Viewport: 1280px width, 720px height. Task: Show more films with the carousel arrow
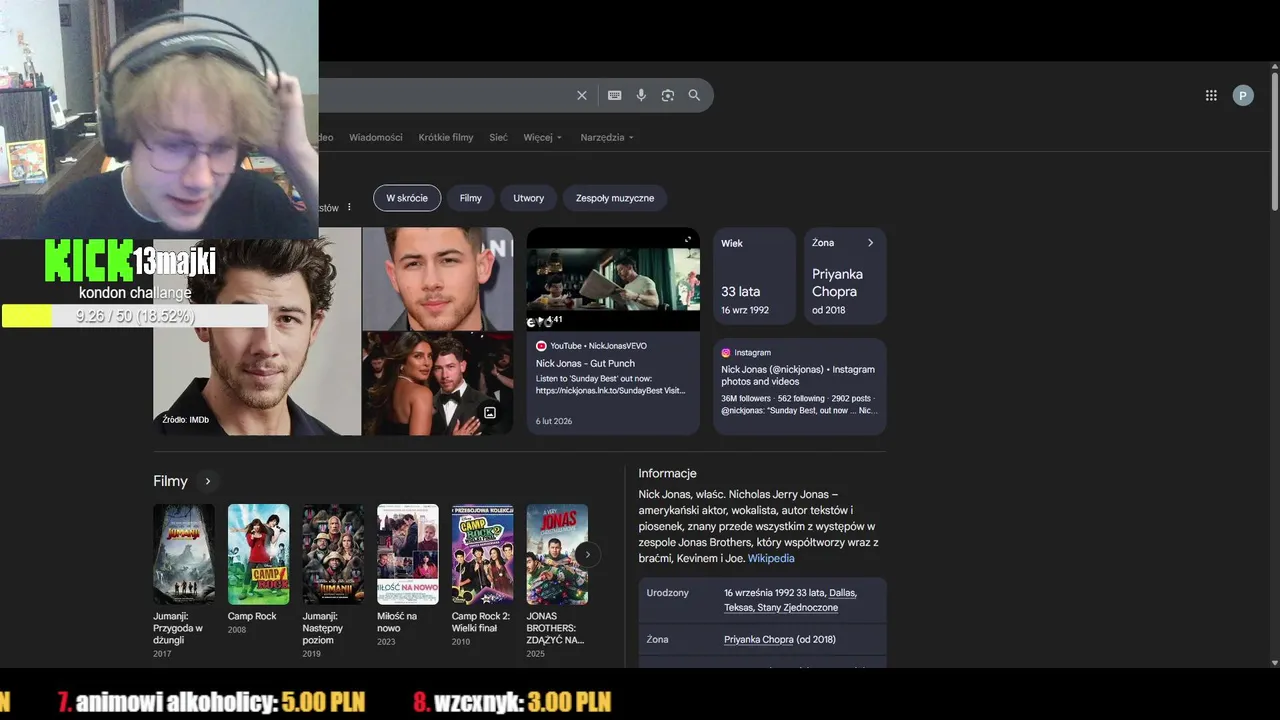click(x=588, y=554)
